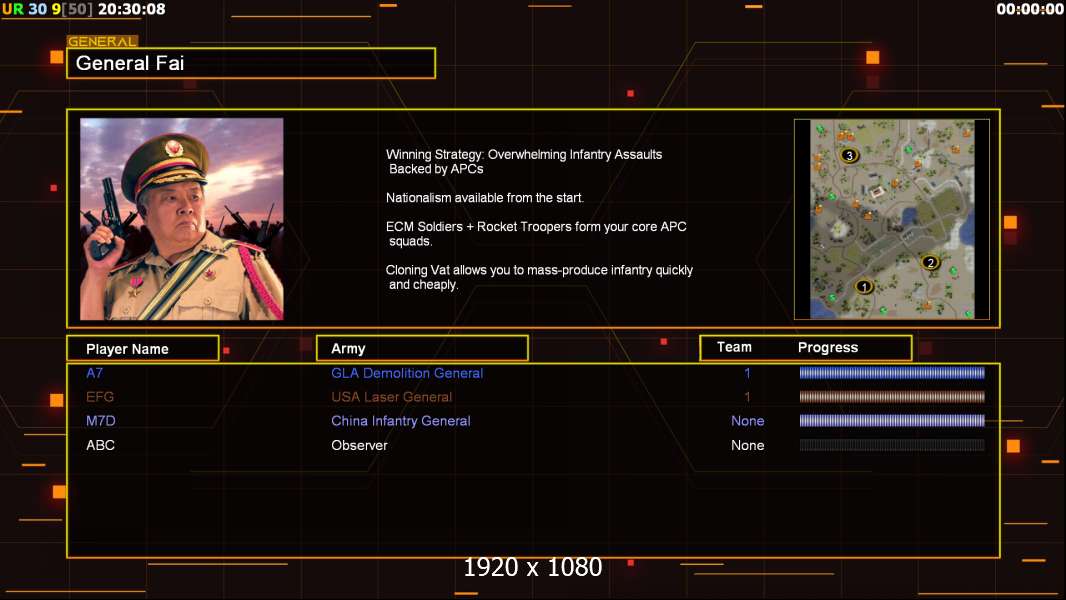This screenshot has width=1066, height=600.
Task: Click the '1920 x 1080' resolution text
Action: click(x=533, y=567)
